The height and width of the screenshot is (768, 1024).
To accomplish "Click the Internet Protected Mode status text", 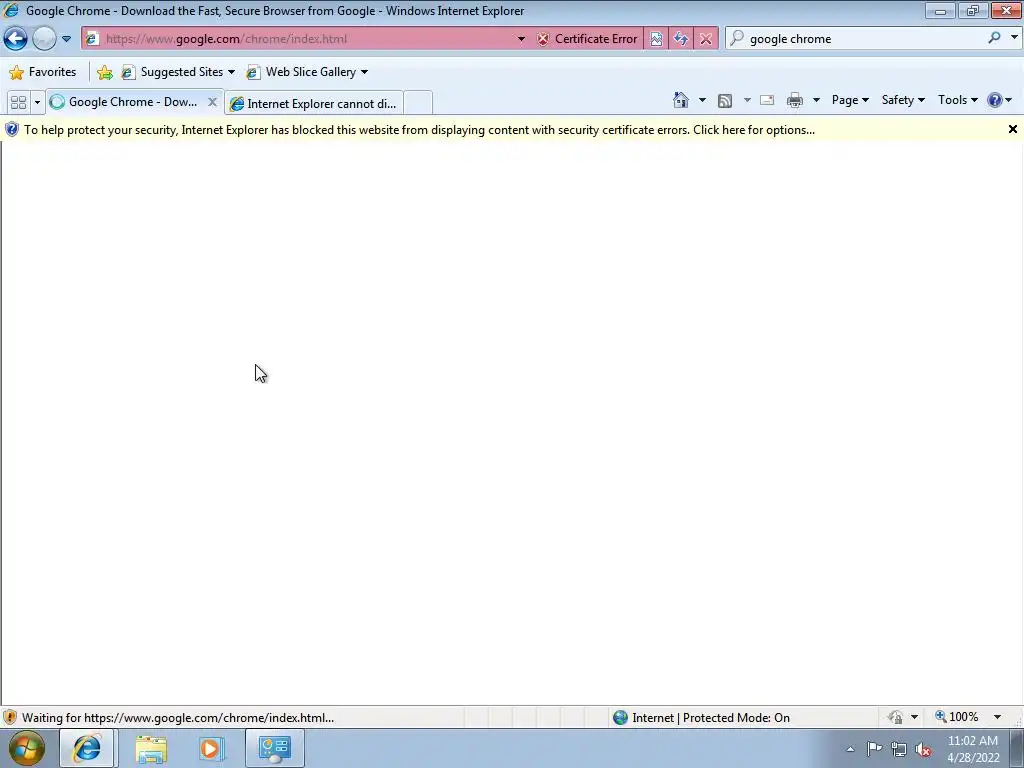I will [711, 718].
